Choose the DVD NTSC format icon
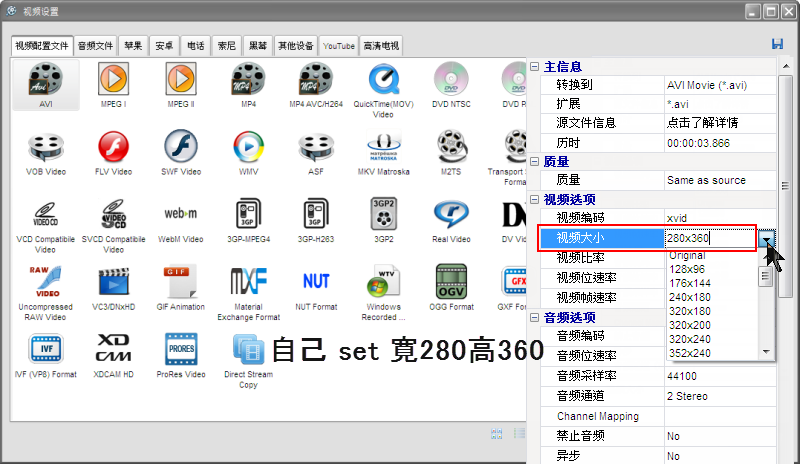This screenshot has height=464, width=800. click(451, 79)
